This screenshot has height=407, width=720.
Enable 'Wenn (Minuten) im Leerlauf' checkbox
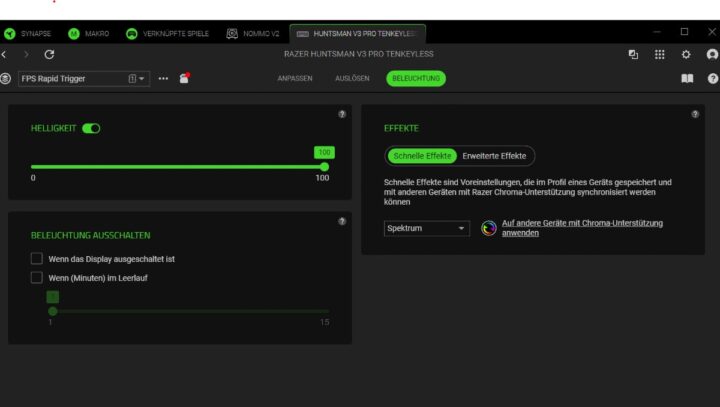pyautogui.click(x=37, y=278)
